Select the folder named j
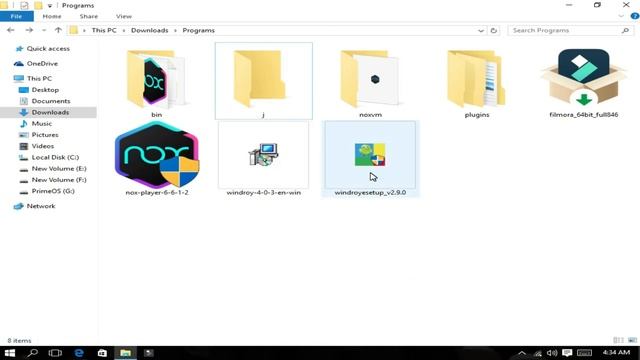The image size is (640, 360). coord(263,81)
